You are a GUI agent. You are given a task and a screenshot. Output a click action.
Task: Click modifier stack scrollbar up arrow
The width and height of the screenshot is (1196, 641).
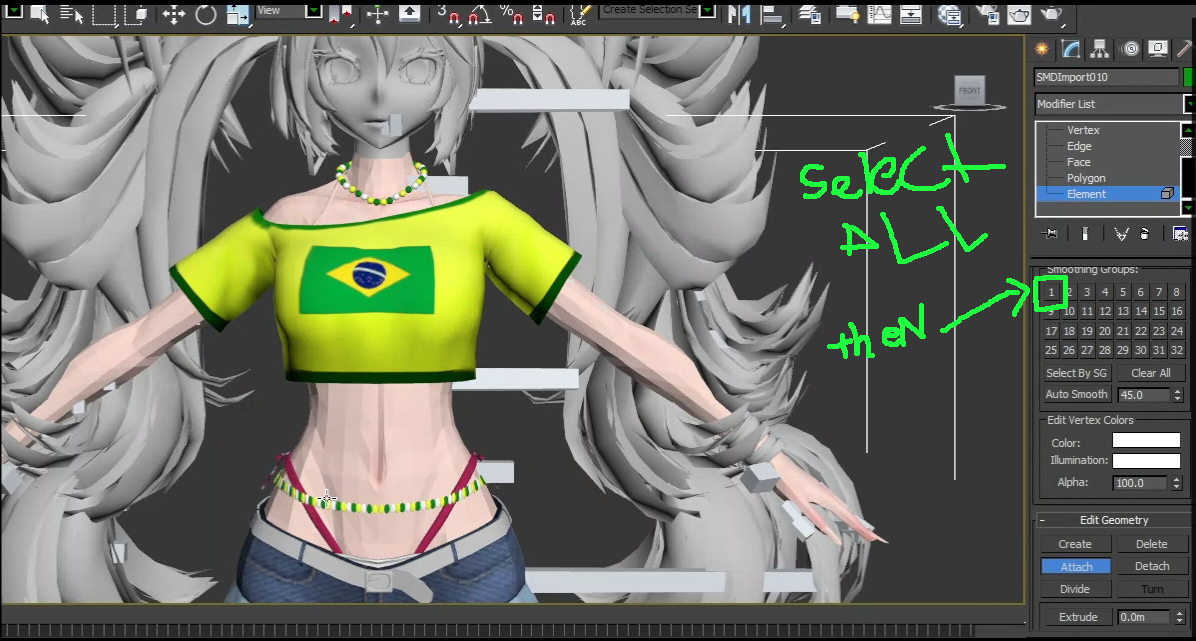point(1187,130)
